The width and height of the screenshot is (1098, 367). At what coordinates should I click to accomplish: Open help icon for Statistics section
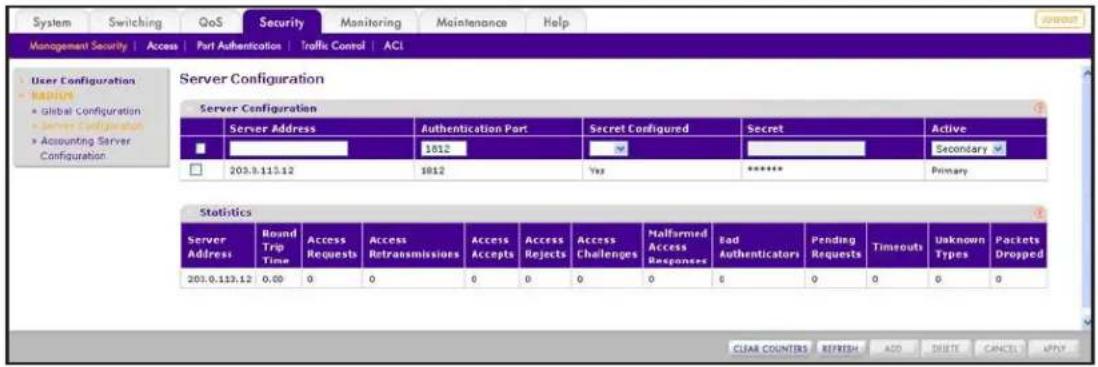click(1039, 212)
